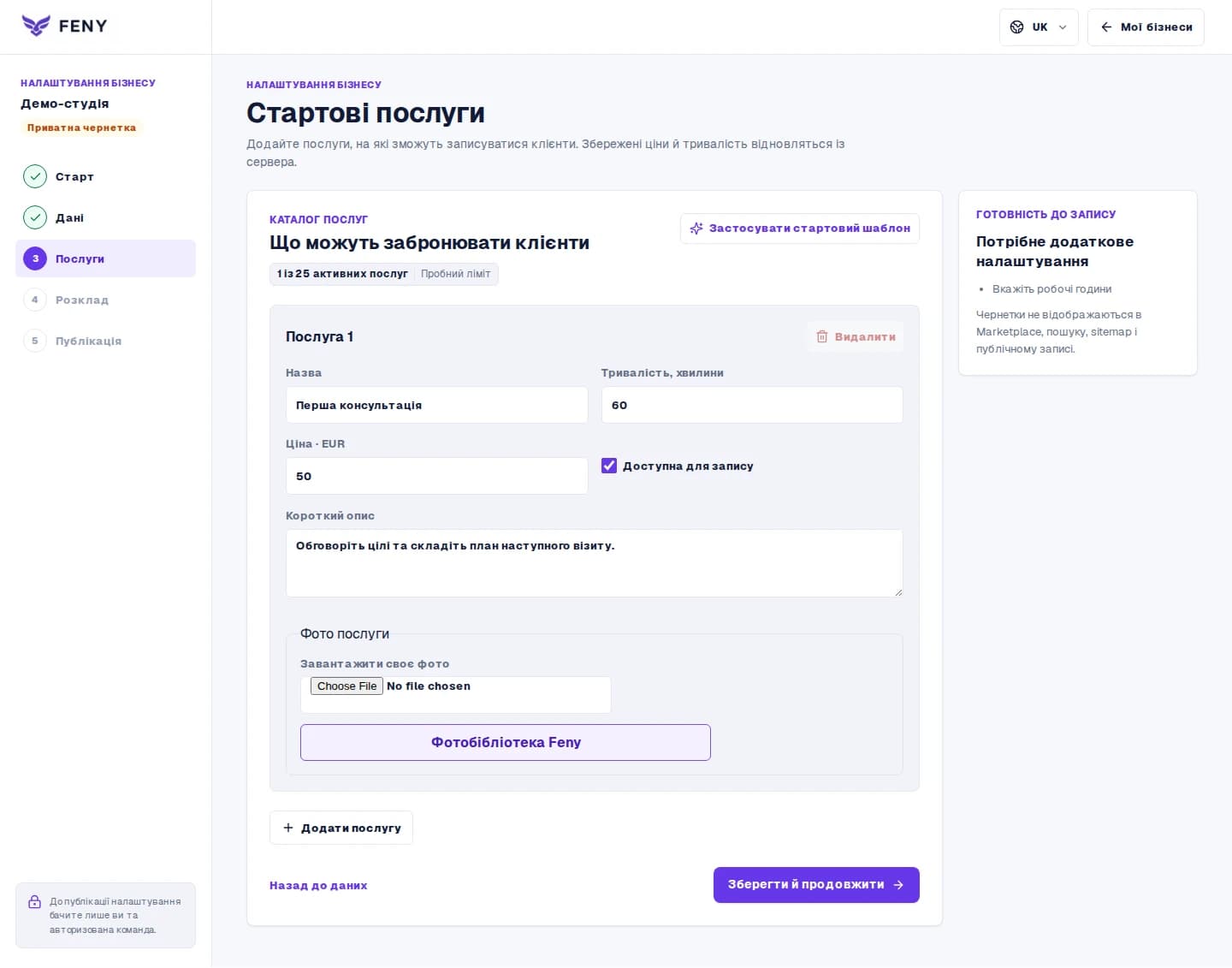Click the Choose File upload button

tap(346, 686)
